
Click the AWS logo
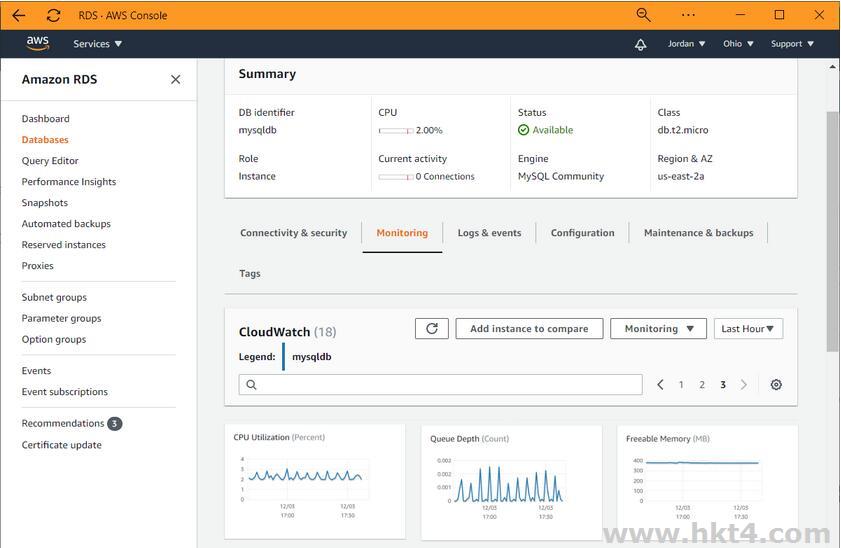(x=38, y=43)
